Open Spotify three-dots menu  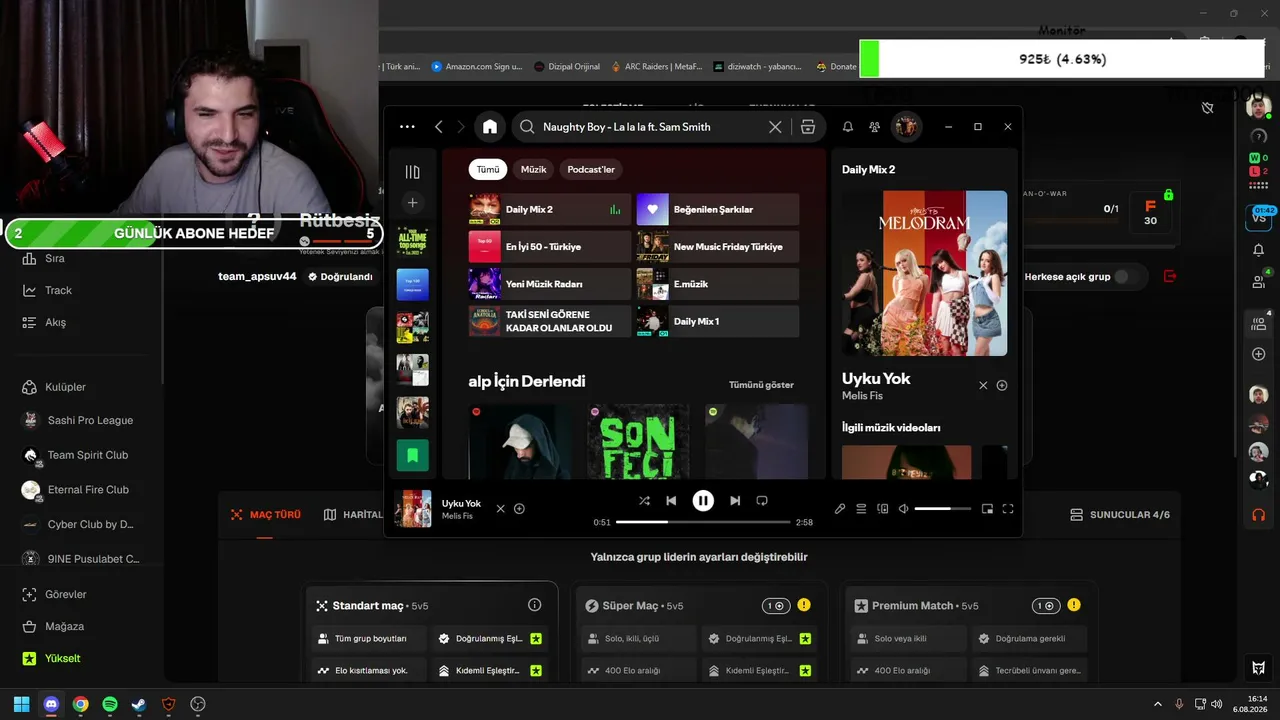click(407, 127)
